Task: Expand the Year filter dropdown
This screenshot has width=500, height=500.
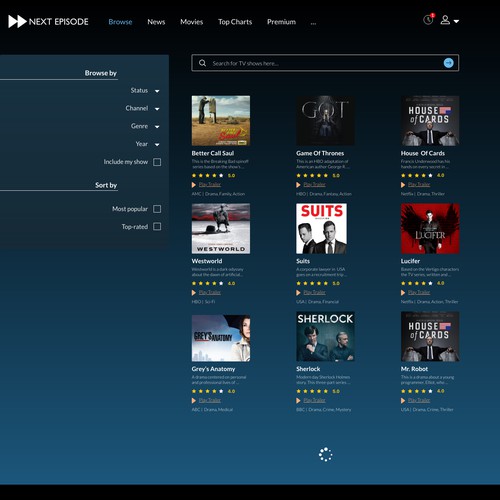Action: point(157,144)
